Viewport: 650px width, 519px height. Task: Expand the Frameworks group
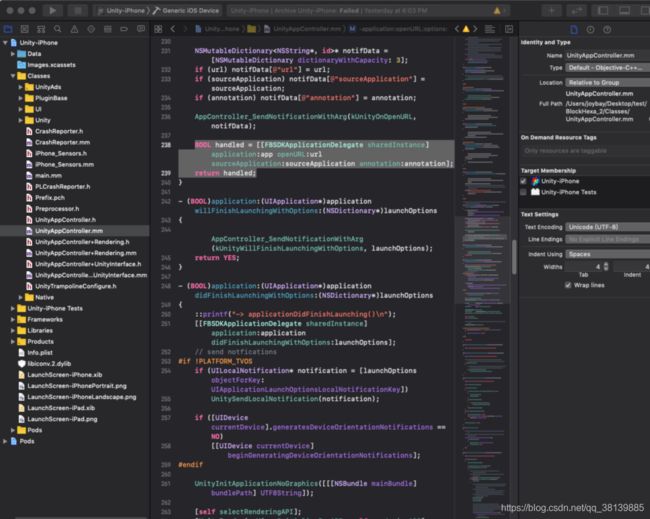[13, 320]
